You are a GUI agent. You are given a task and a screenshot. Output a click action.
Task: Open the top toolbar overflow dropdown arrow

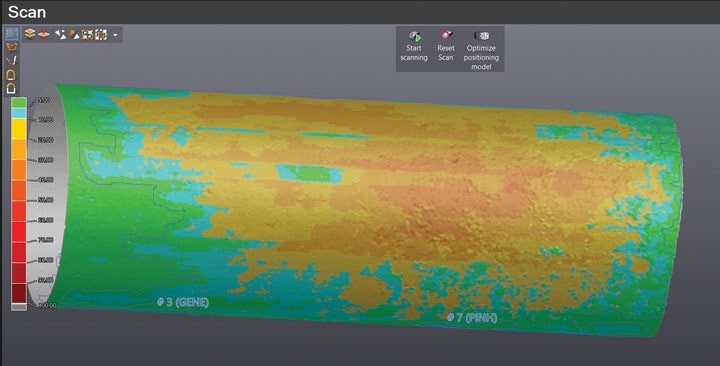tap(115, 35)
